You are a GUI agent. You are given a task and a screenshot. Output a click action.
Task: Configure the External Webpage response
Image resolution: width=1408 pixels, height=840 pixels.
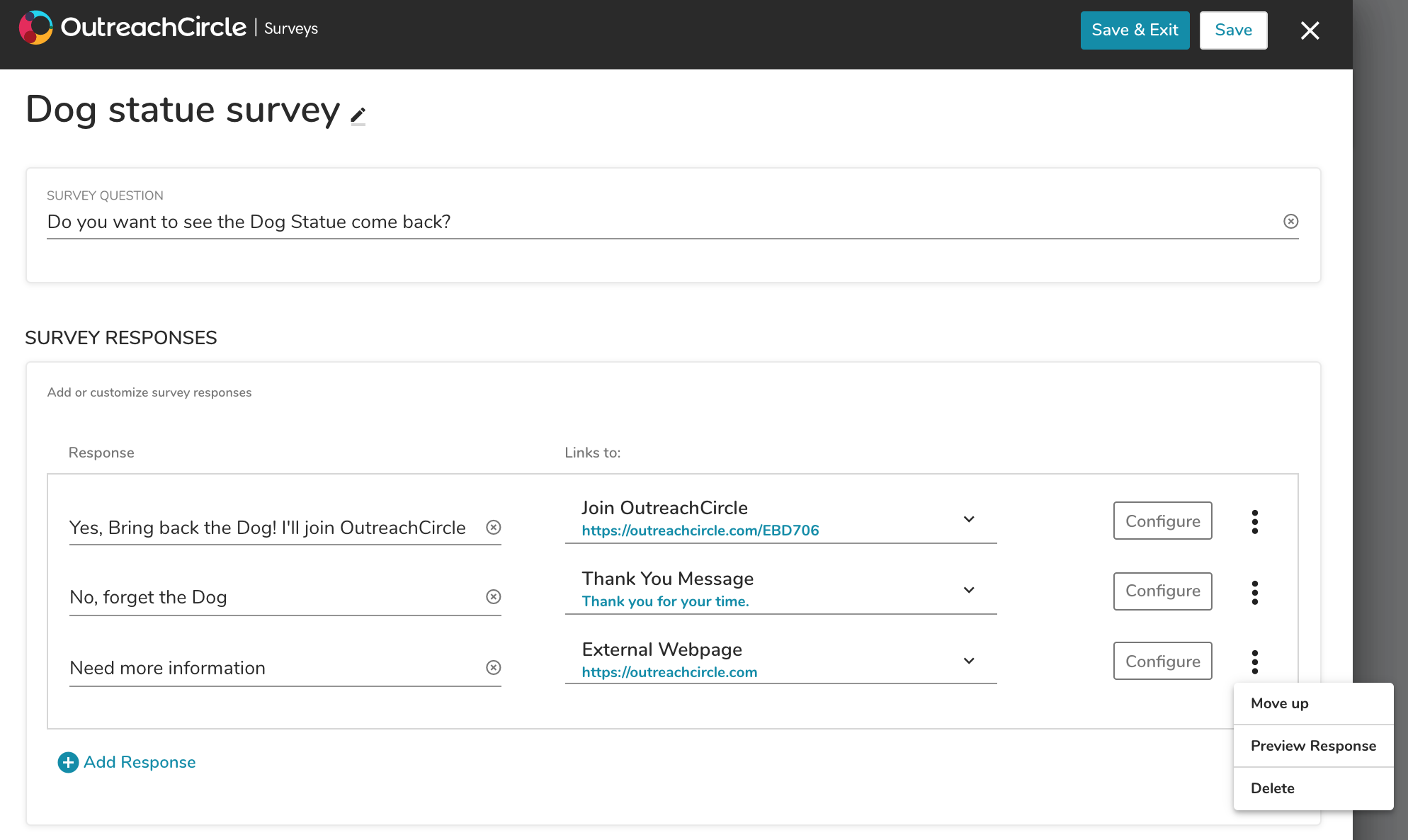point(1162,661)
